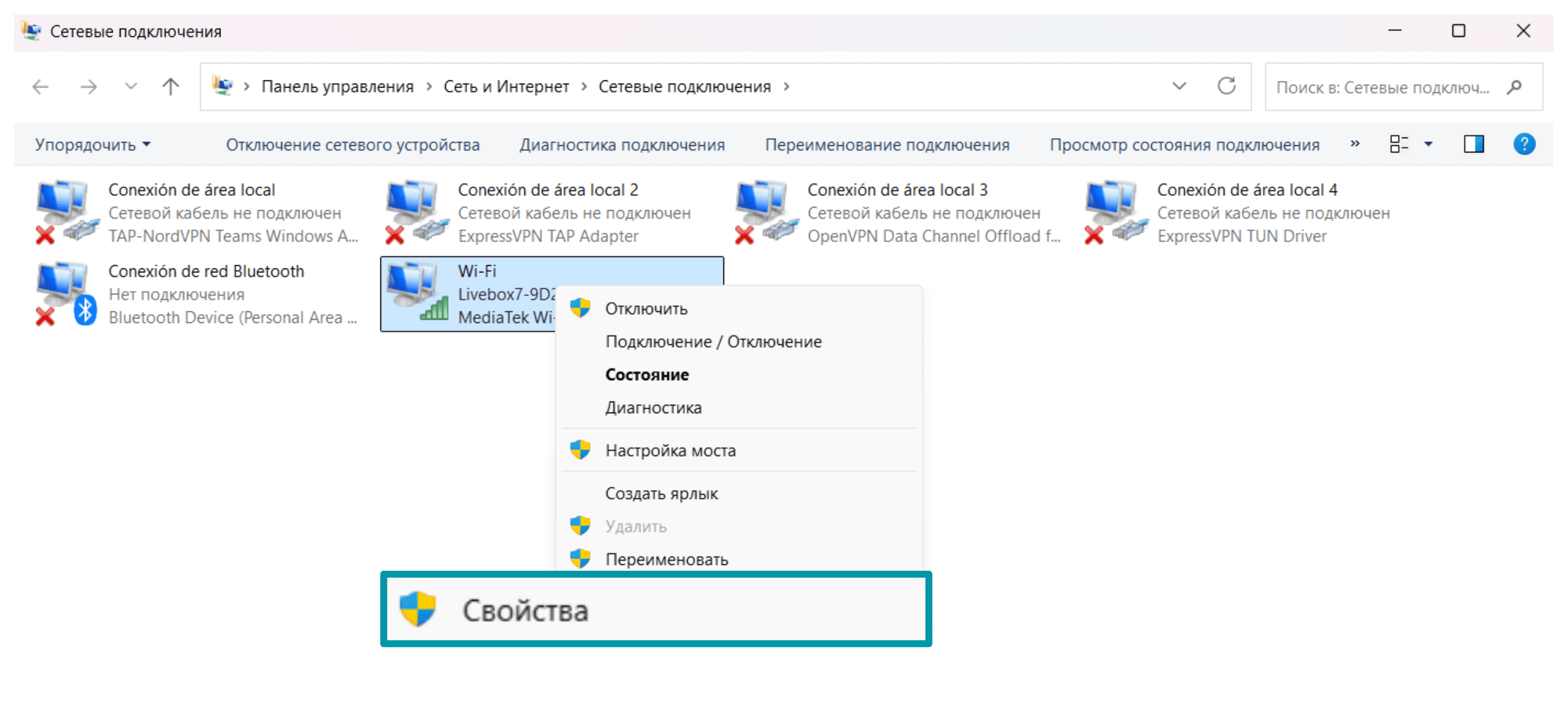Select the ExpressVPN TUN Driver connection icon
Screen dimensions: 1568x716
1114,212
